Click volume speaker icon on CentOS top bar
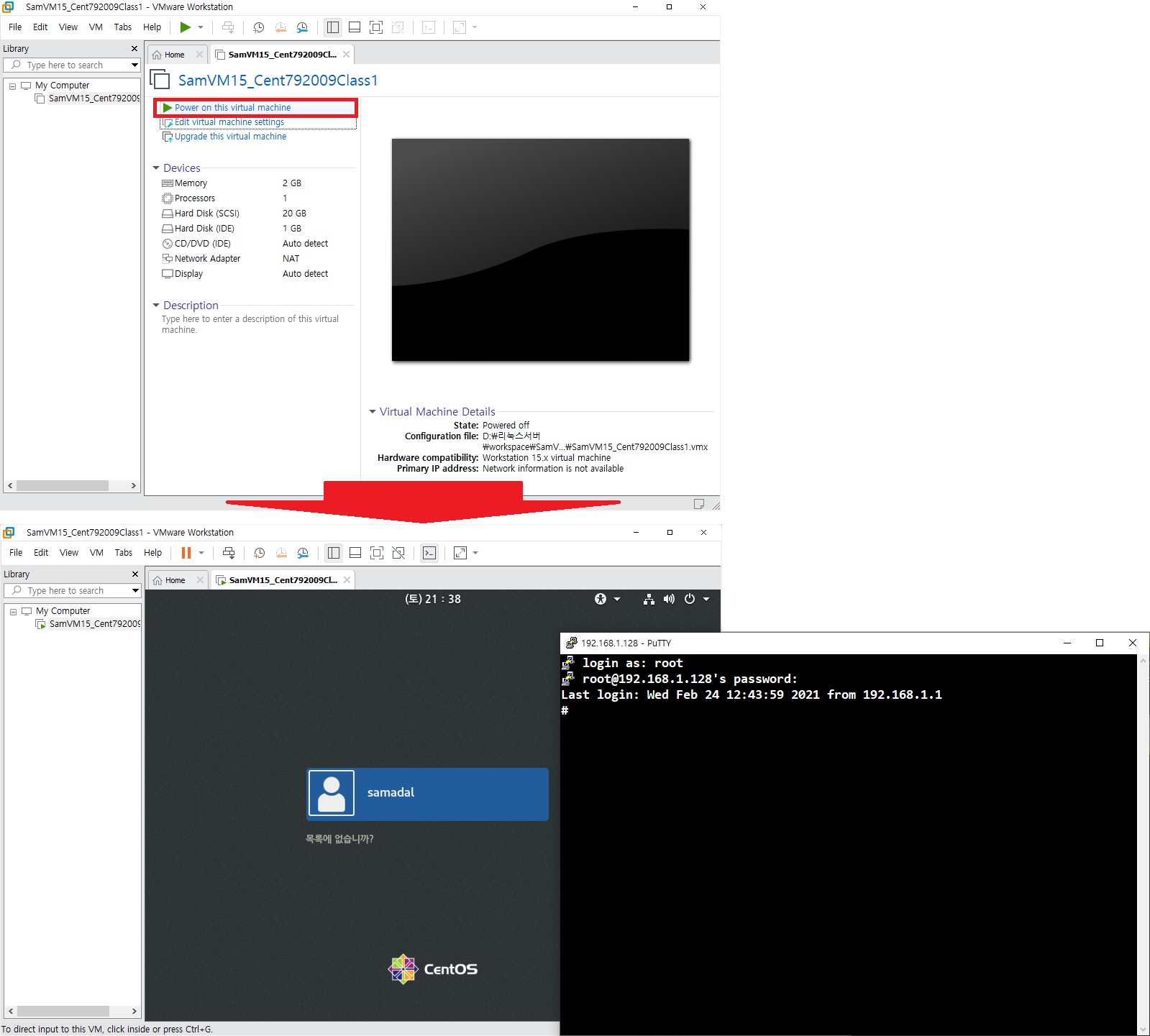1150x1036 pixels. [x=669, y=599]
